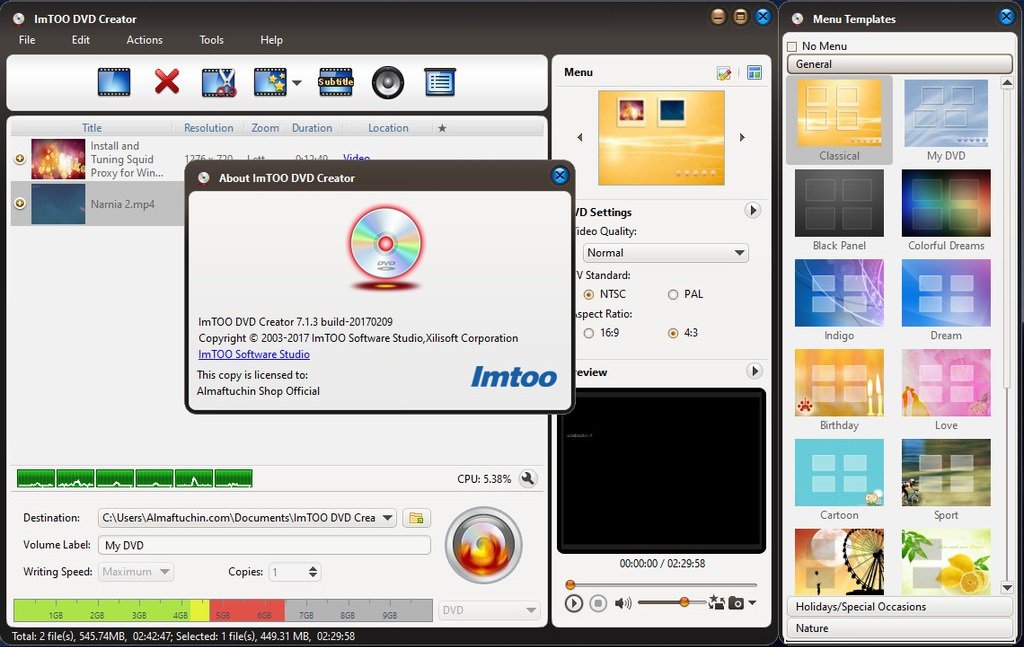Switch to the Nature templates category
The width and height of the screenshot is (1024, 647).
coord(898,628)
